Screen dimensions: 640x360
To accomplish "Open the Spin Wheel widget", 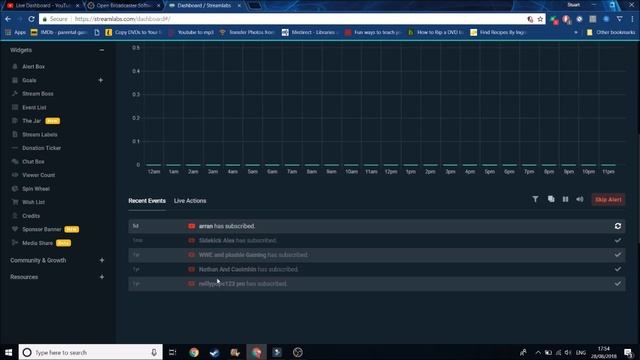I will click(x=36, y=189).
